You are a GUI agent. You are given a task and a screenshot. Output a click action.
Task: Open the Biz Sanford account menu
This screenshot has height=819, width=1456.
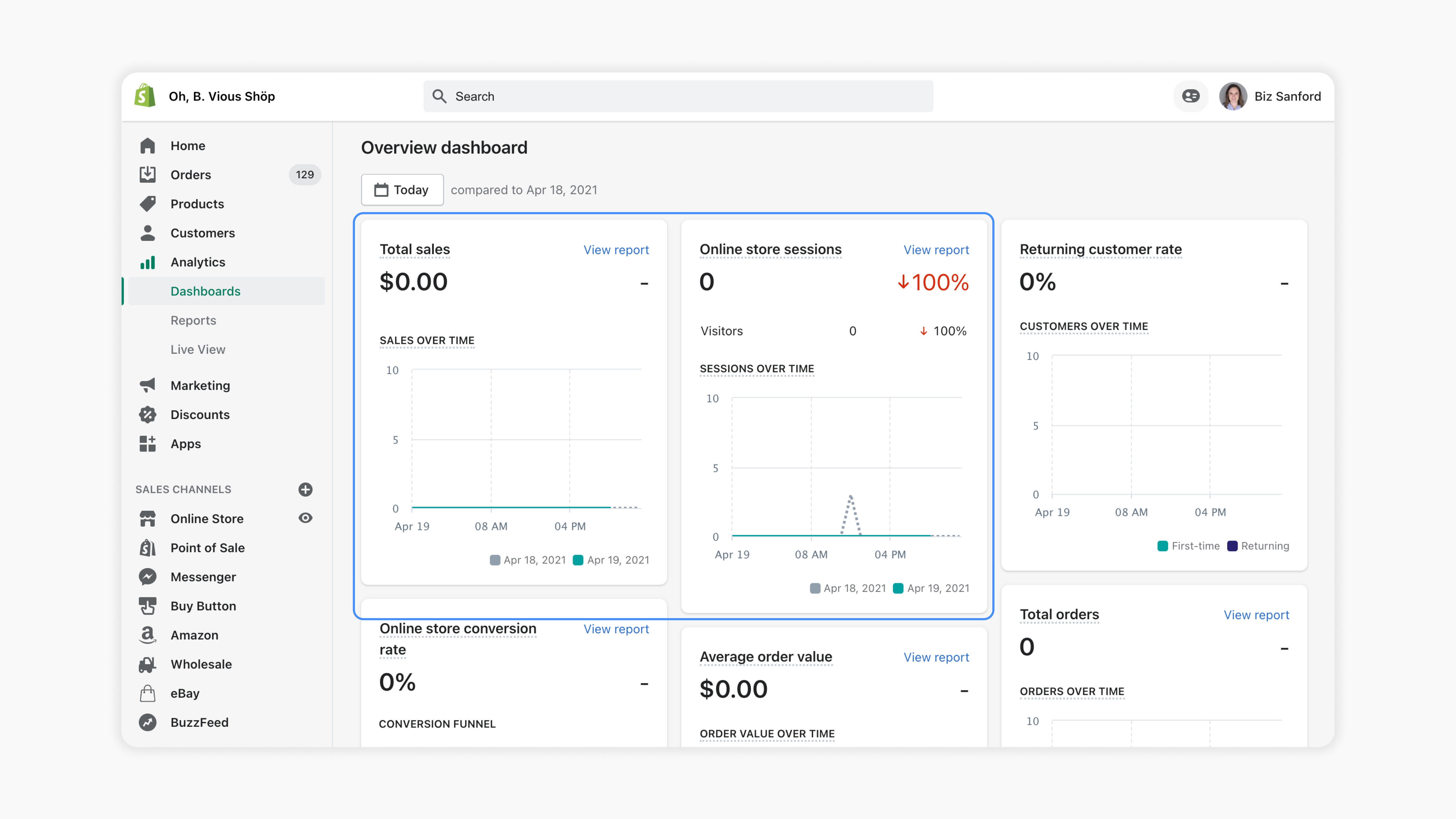tap(1271, 96)
